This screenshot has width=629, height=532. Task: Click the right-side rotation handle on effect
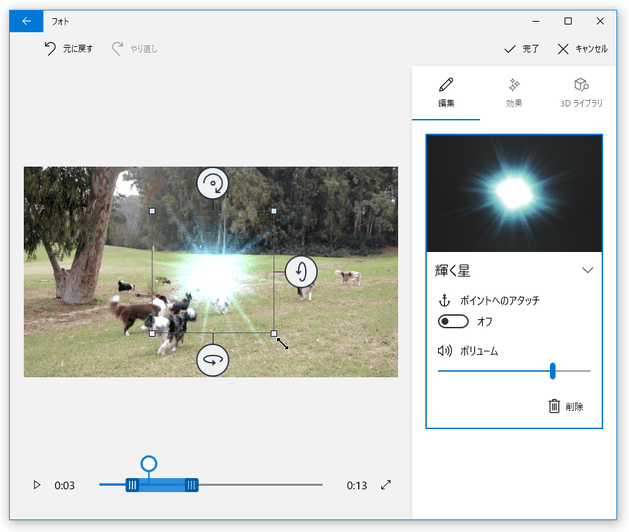click(x=301, y=271)
